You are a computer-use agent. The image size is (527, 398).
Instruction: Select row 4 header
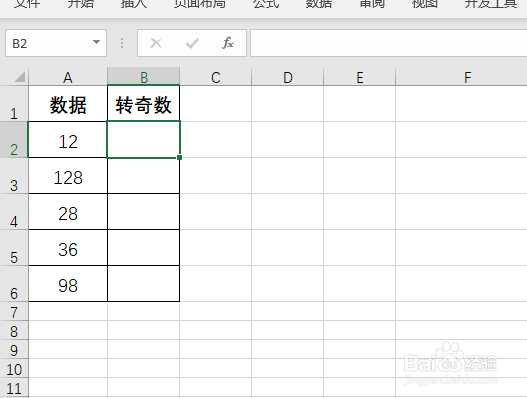coord(14,212)
